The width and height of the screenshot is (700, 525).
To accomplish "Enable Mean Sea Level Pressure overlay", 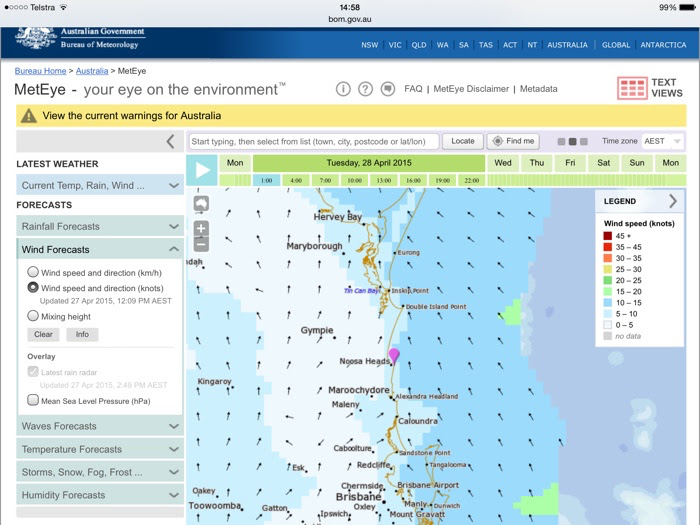I will pos(33,400).
